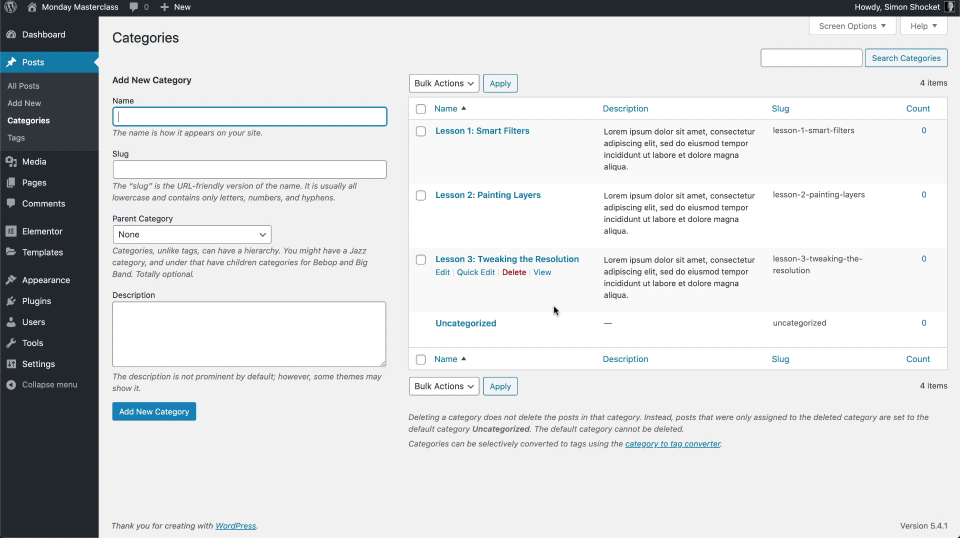Collapse the admin menu using arrow icon

pos(11,385)
